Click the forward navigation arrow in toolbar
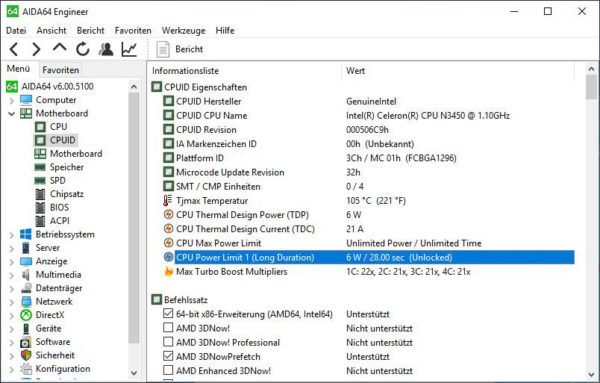The image size is (600, 383). pyautogui.click(x=36, y=49)
